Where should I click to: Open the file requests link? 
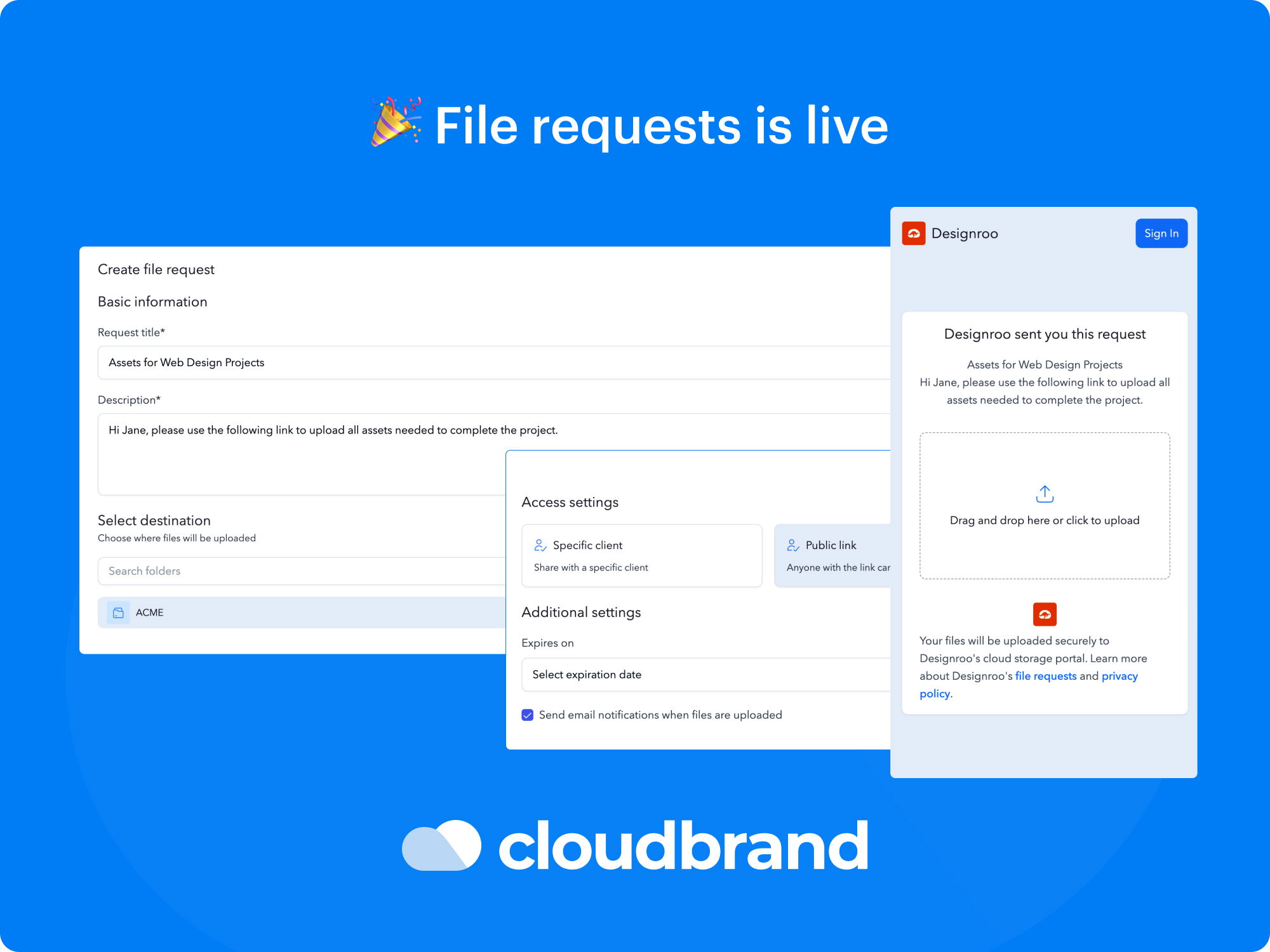1046,676
